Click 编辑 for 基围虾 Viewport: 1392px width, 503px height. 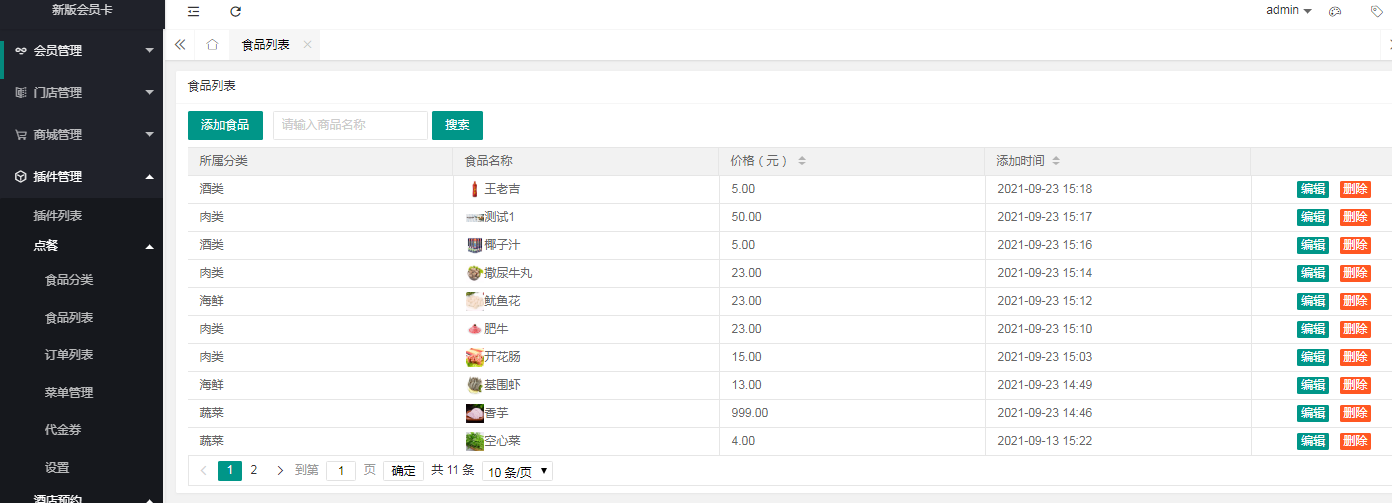1313,385
